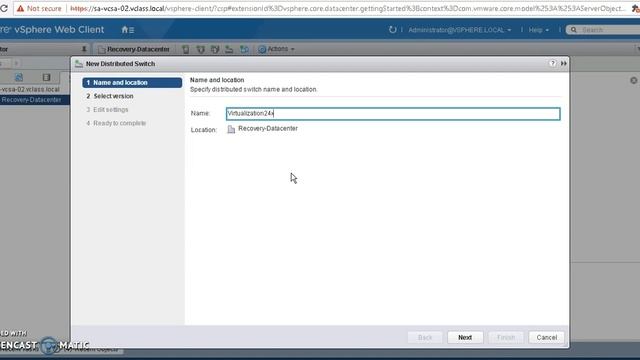640x360 pixels.
Task: Open the Help dropdown menu
Action: [538, 30]
